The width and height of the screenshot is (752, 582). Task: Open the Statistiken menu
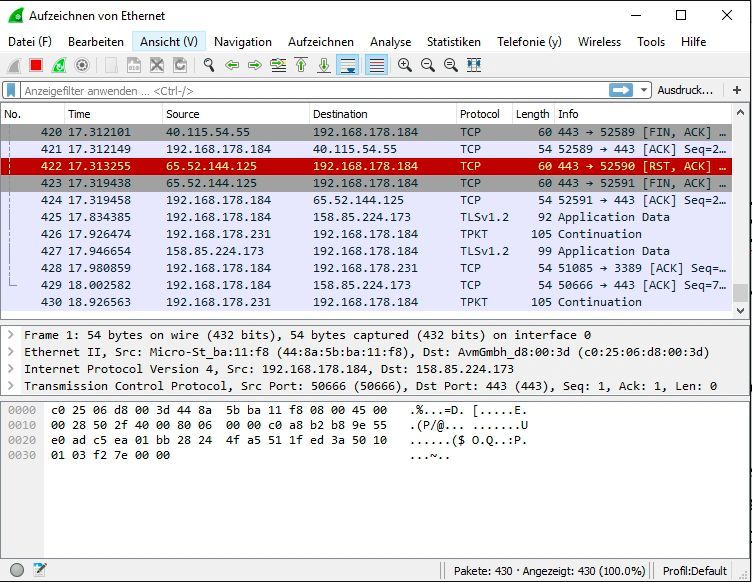tap(454, 42)
